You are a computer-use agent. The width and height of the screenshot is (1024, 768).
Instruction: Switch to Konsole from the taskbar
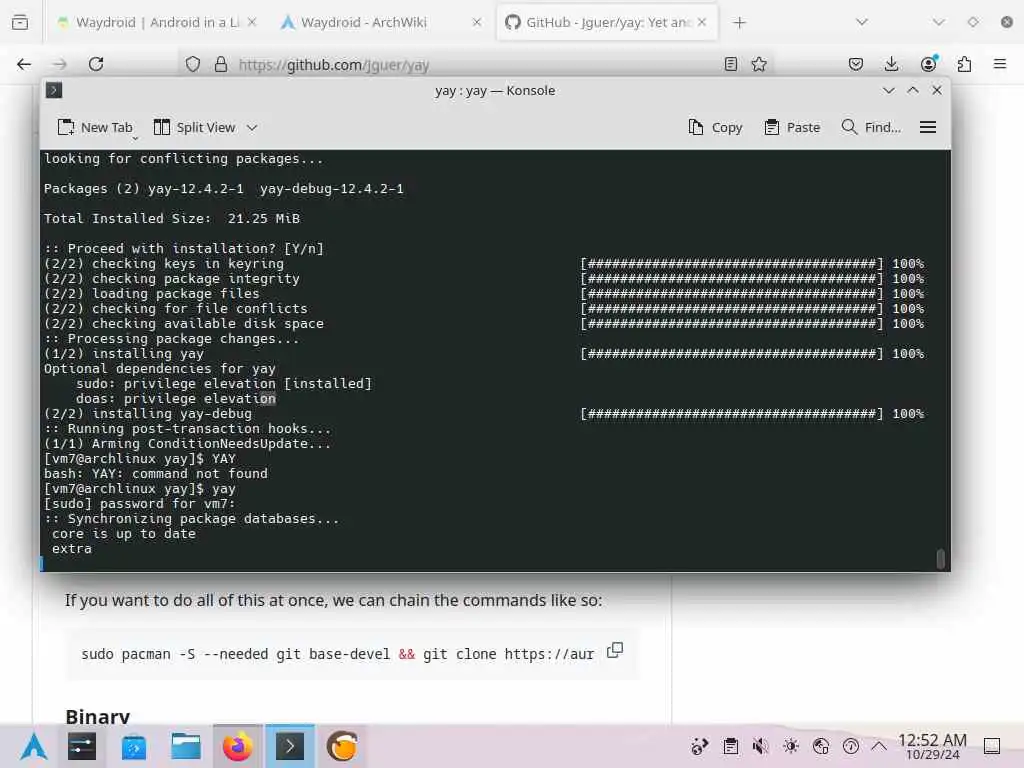tap(290, 746)
